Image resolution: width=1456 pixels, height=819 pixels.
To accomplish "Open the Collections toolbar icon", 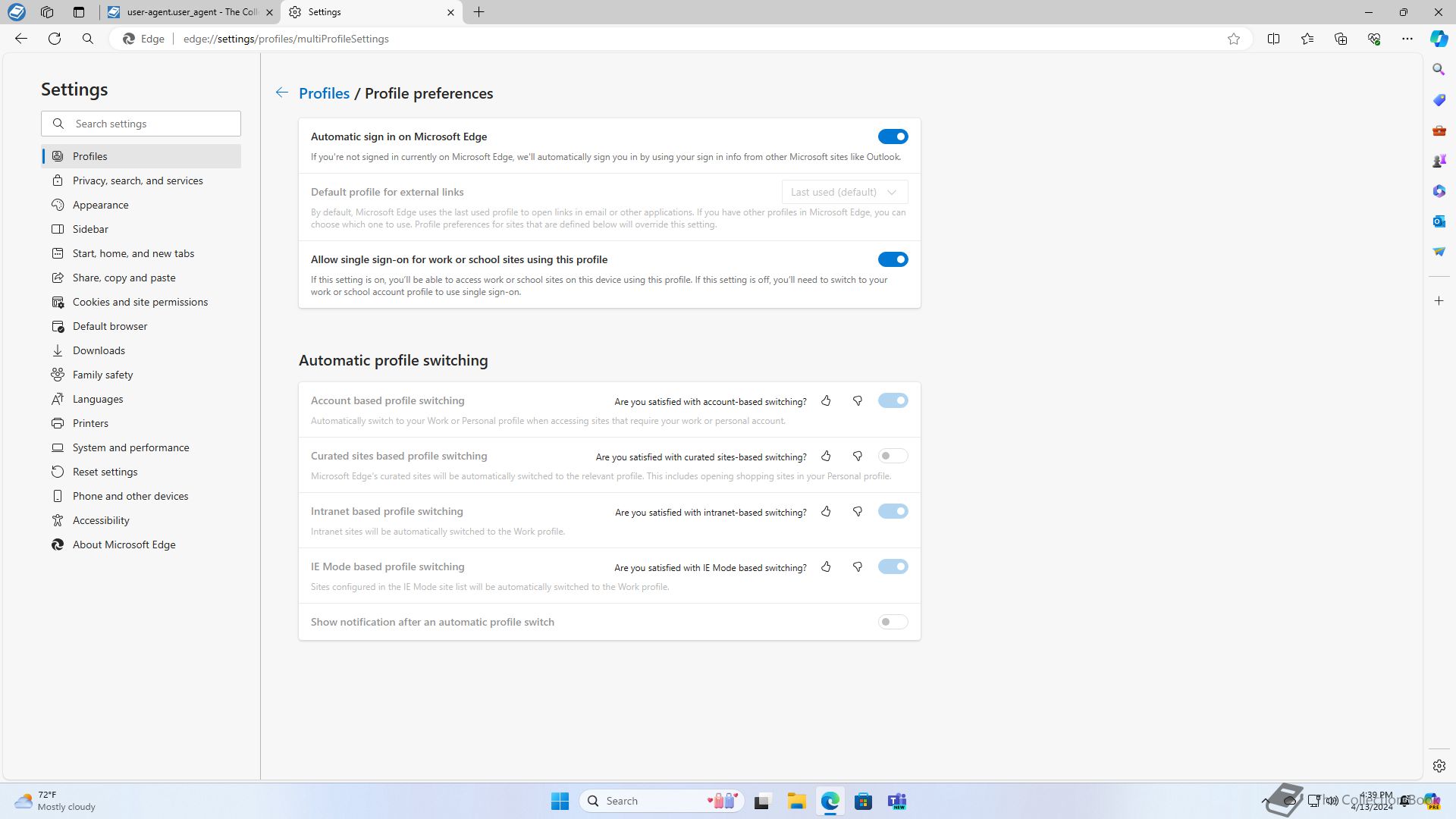I will 1340,39.
